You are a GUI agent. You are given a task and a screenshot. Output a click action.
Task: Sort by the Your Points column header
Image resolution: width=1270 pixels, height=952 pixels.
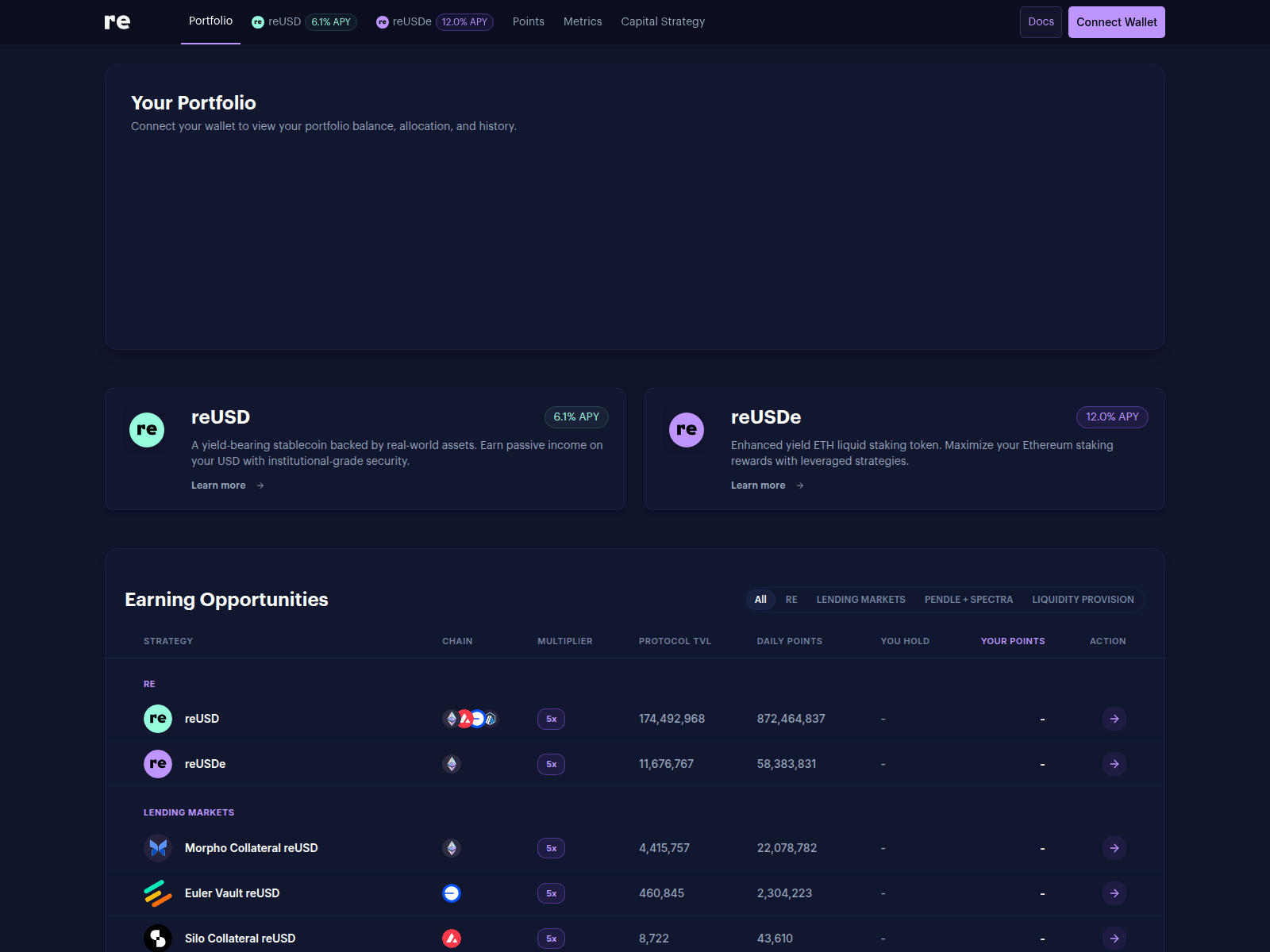click(x=1013, y=641)
